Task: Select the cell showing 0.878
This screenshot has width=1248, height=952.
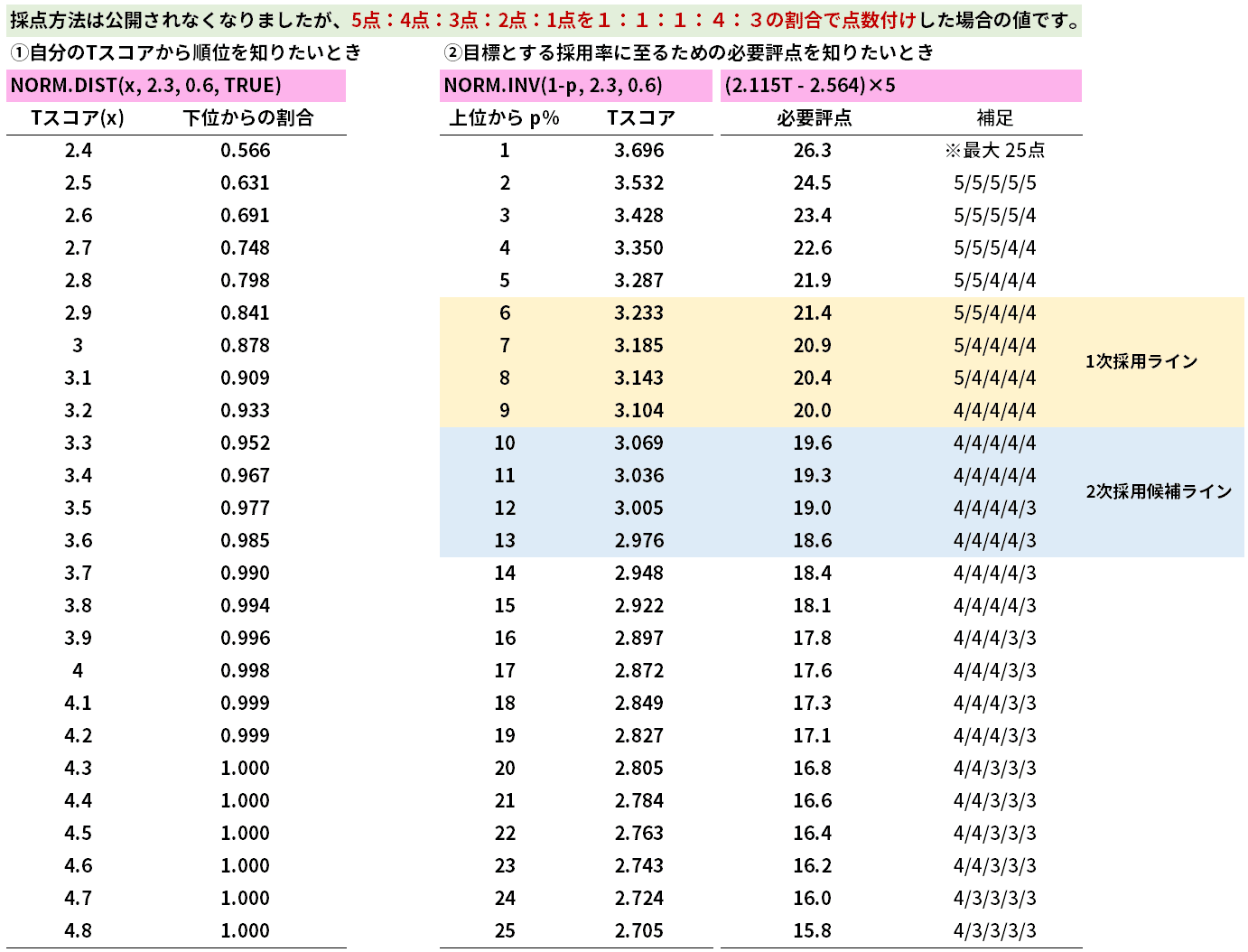Action: pyautogui.click(x=245, y=346)
